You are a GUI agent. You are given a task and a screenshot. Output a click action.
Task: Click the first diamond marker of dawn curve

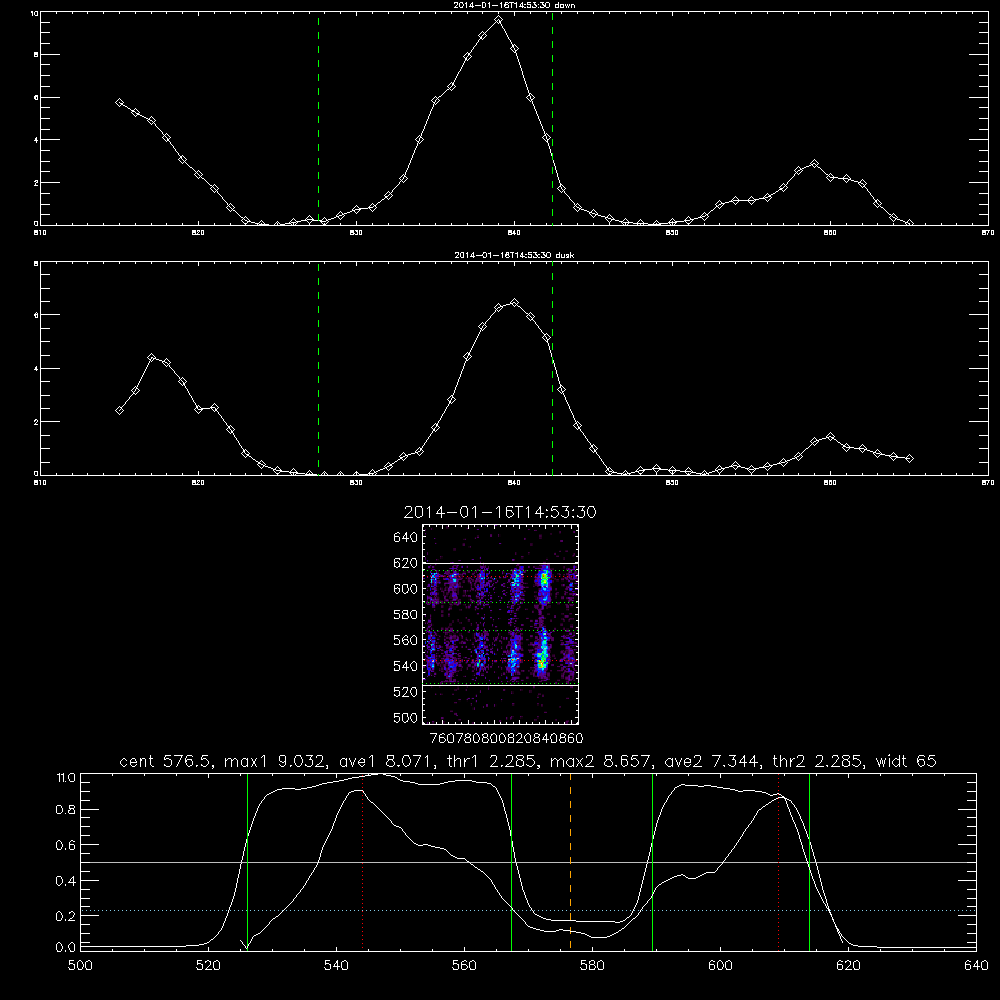pyautogui.click(x=119, y=102)
